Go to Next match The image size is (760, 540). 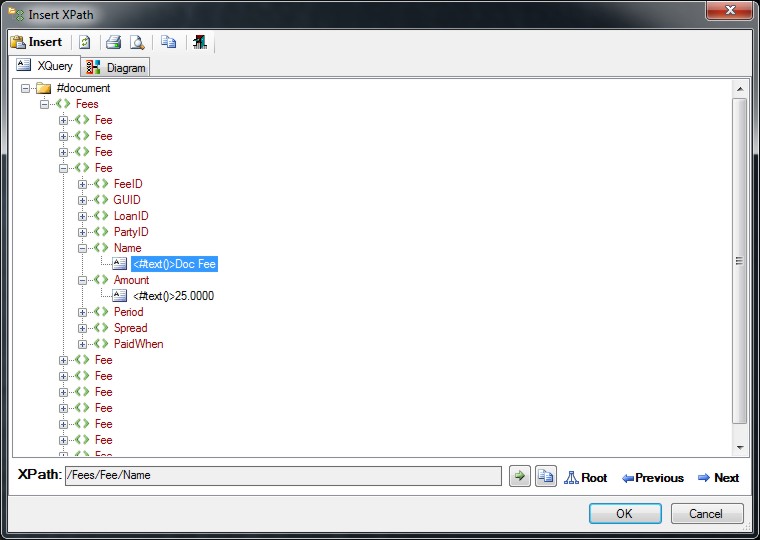[x=718, y=478]
